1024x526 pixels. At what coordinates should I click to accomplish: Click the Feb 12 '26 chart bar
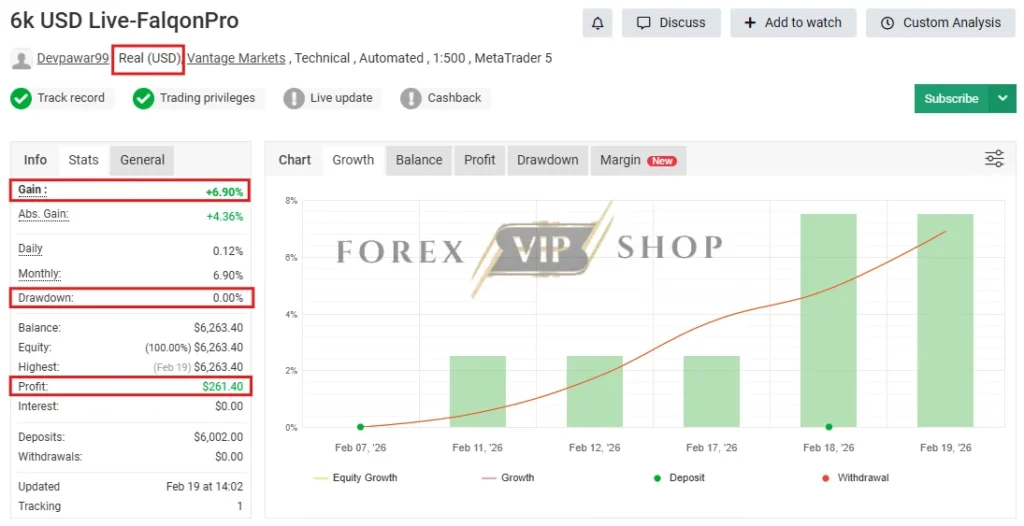coord(594,391)
